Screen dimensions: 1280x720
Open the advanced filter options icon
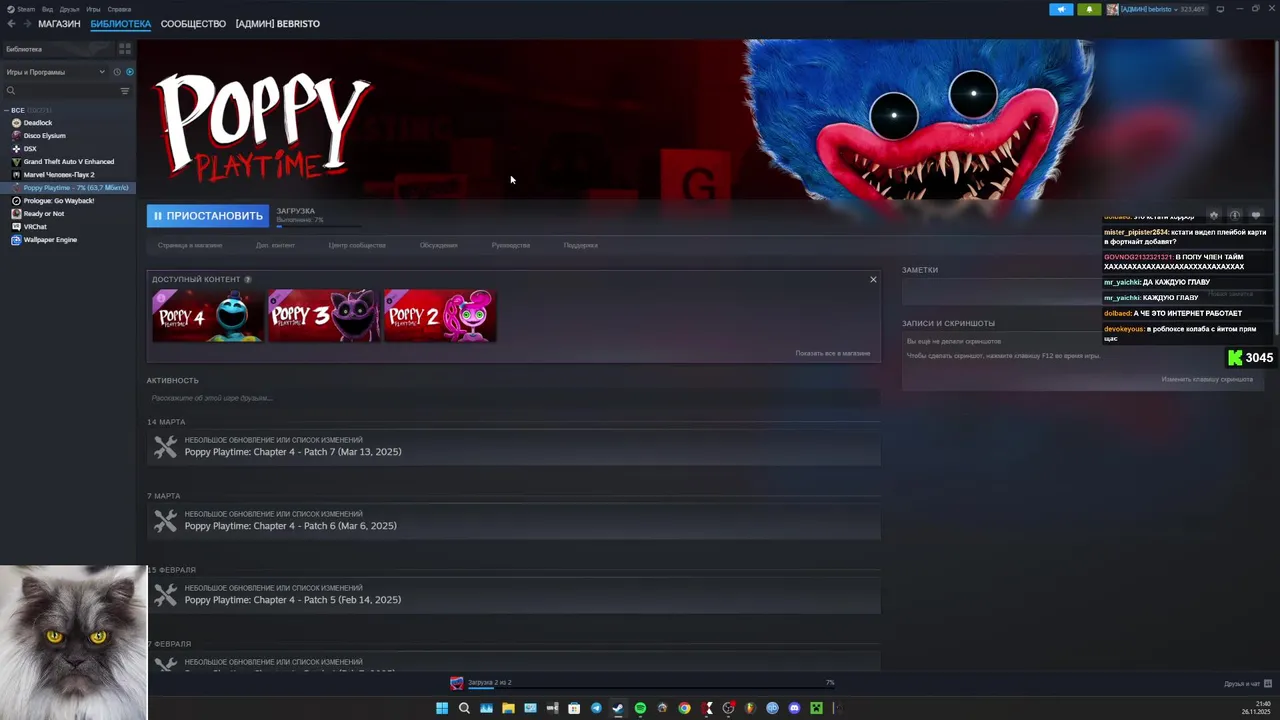coord(125,91)
